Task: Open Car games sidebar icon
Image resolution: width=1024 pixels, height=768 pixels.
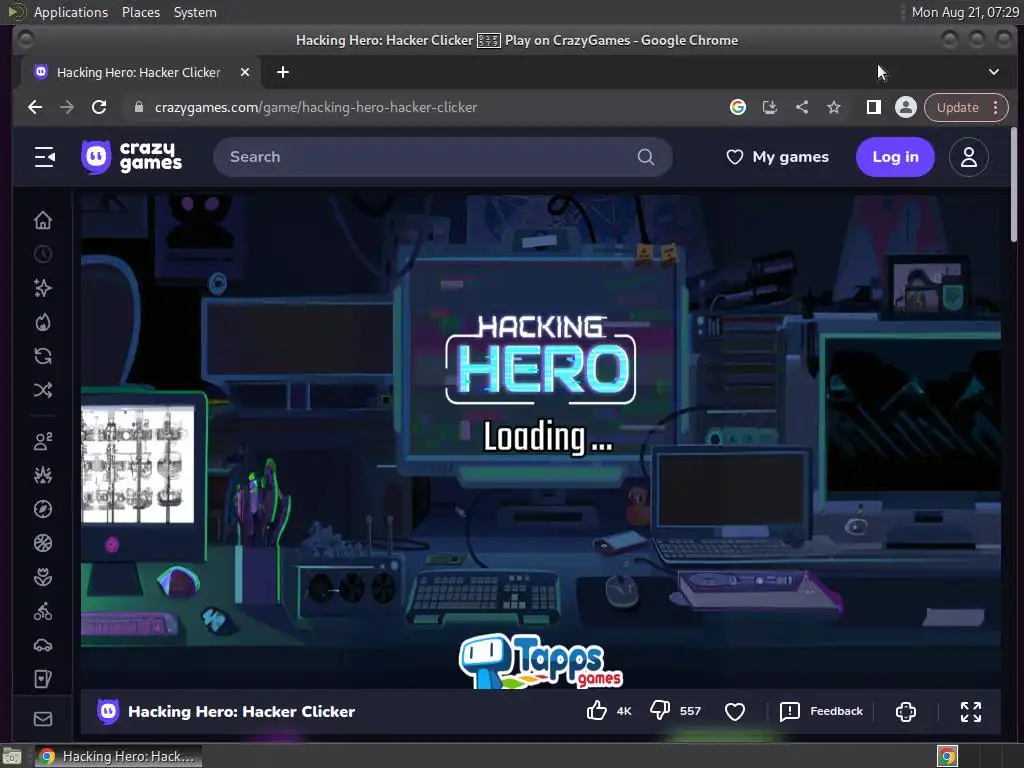Action: (x=43, y=645)
